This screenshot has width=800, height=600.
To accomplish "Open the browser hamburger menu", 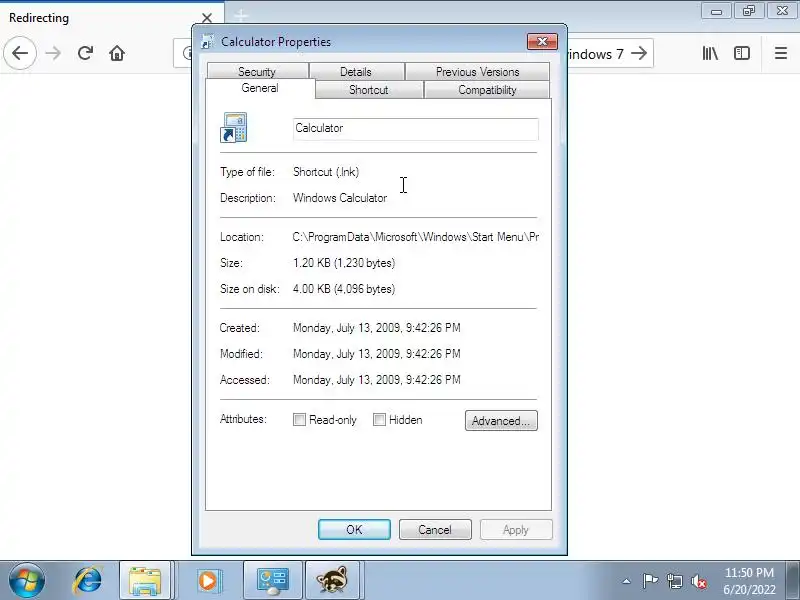I will pyautogui.click(x=781, y=53).
